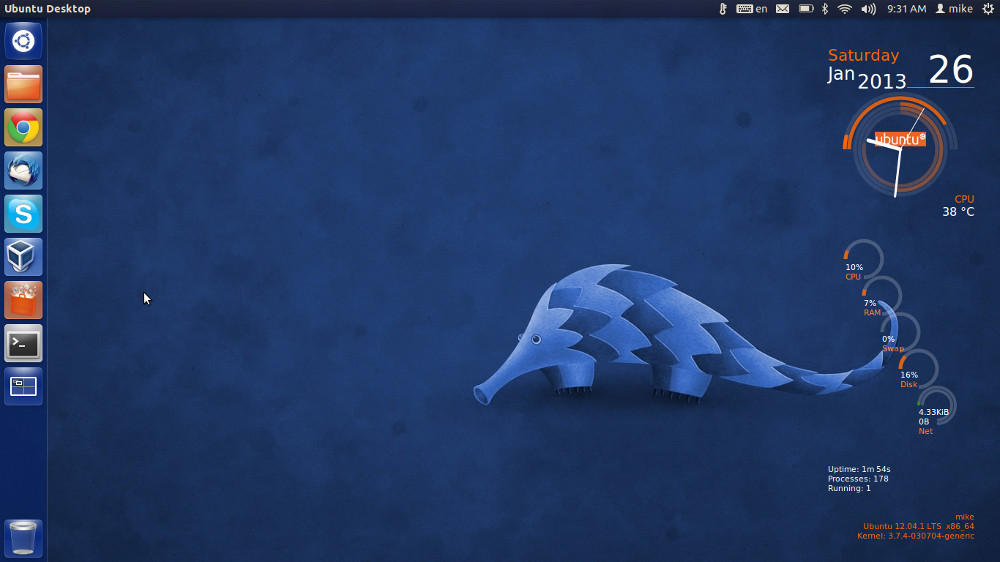This screenshot has height=562, width=1000.
Task: Open the sound volume indicator
Action: pyautogui.click(x=868, y=9)
